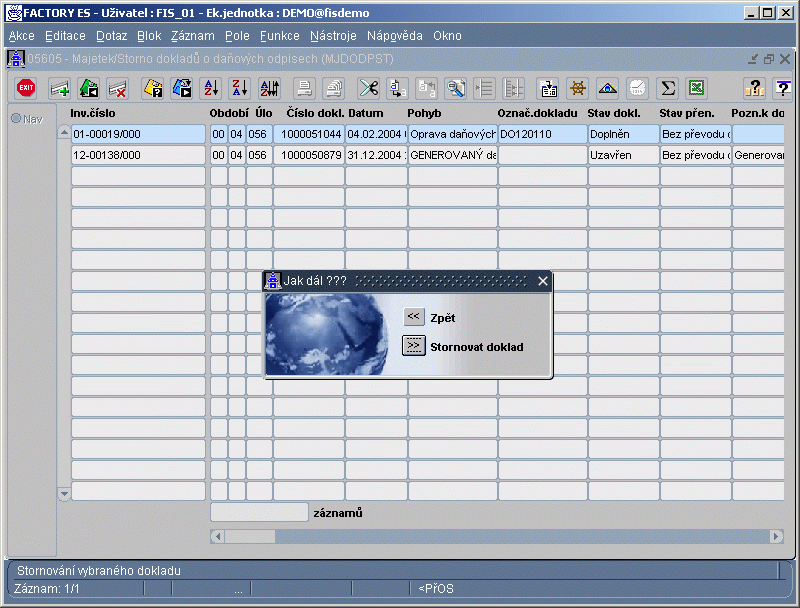Click the Zpět back button in dialog
The height and width of the screenshot is (608, 800).
pos(414,317)
